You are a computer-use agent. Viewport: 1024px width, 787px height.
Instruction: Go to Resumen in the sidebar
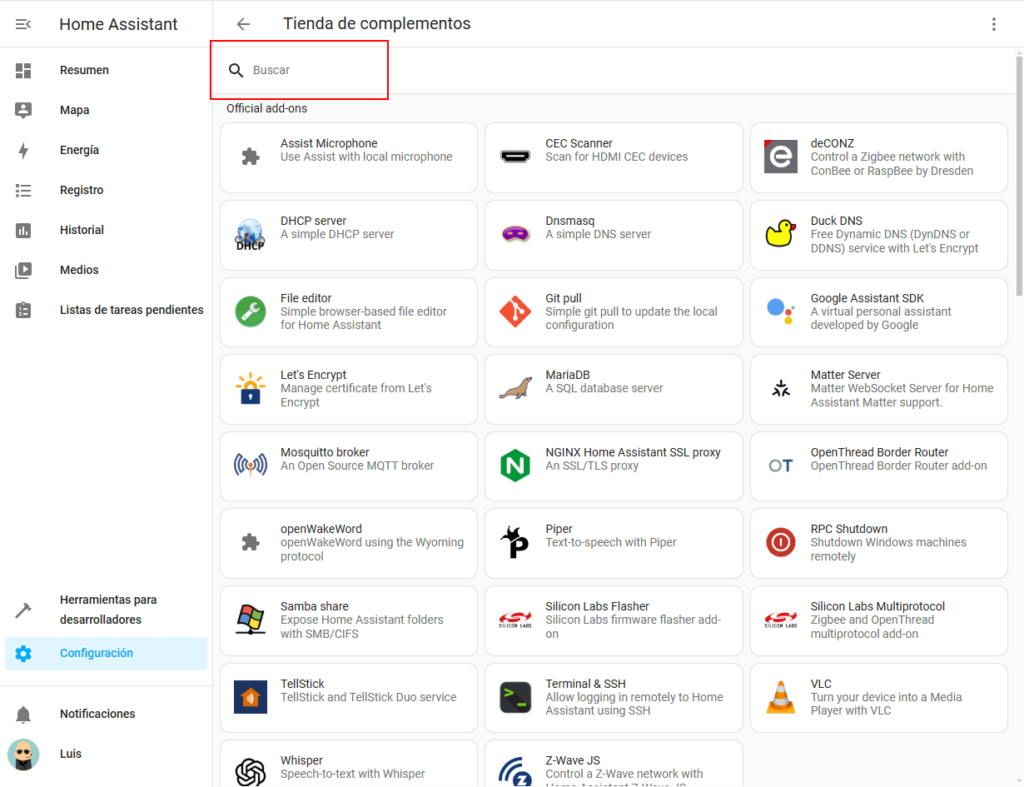click(84, 70)
